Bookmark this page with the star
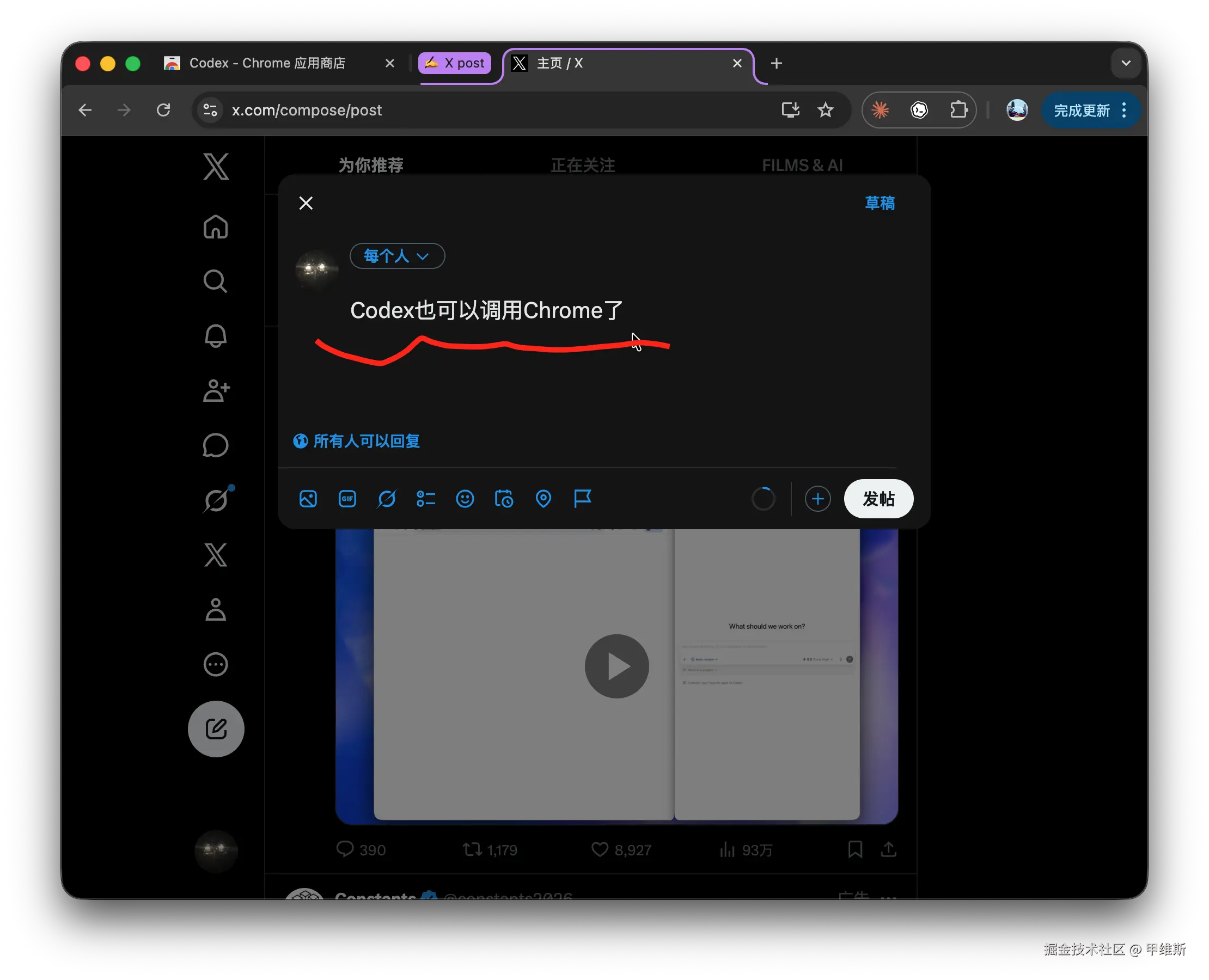Viewport: 1209px width, 980px height. (x=825, y=110)
